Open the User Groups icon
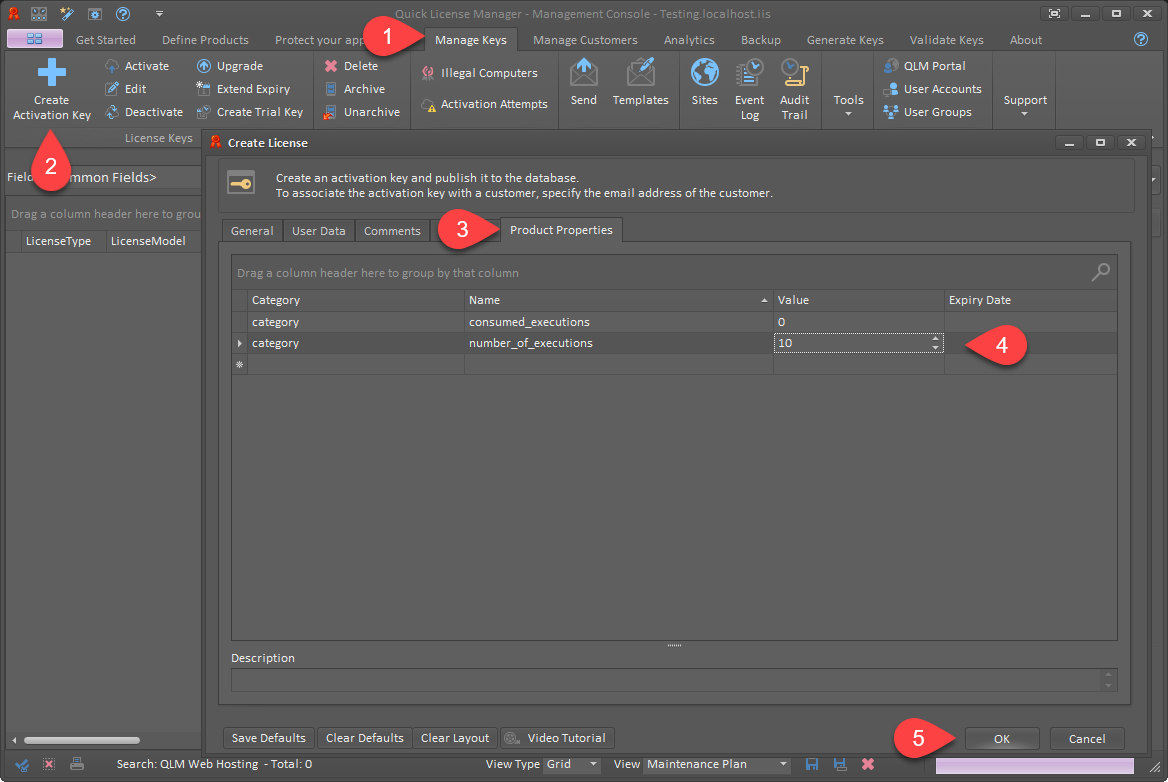This screenshot has height=782, width=1168. pyautogui.click(x=891, y=112)
